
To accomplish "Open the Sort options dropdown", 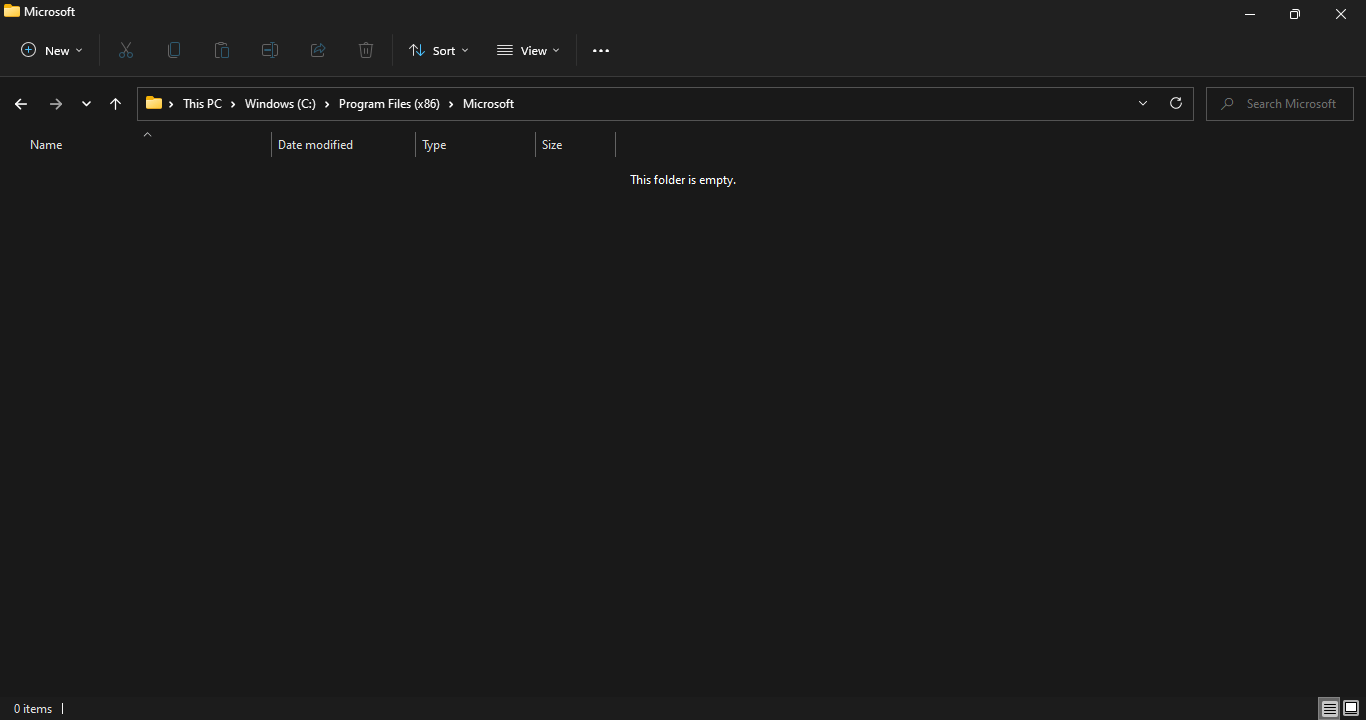I will click(439, 50).
